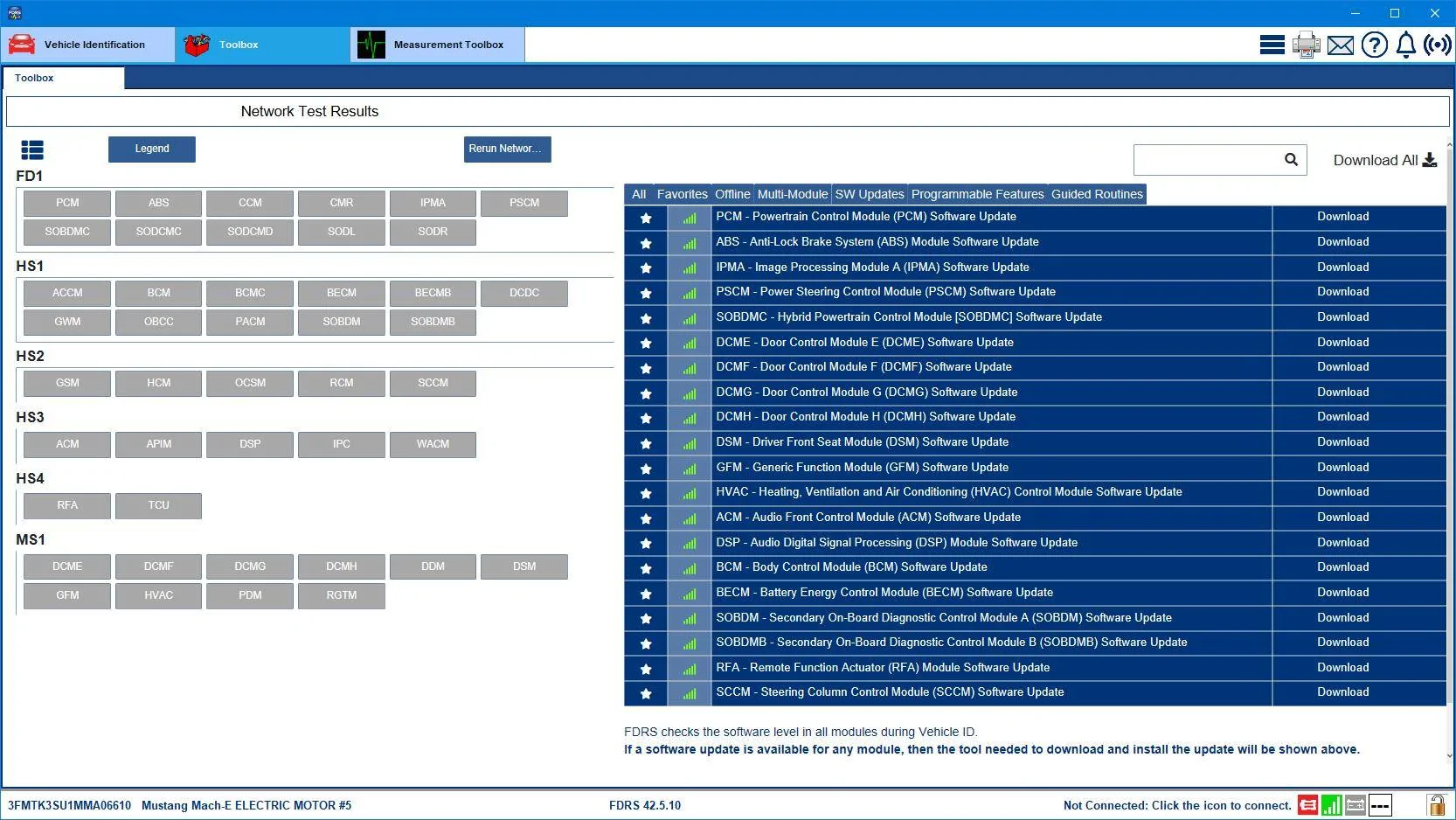The height and width of the screenshot is (820, 1456).
Task: Select the PCM module button under FD1
Action: click(67, 203)
